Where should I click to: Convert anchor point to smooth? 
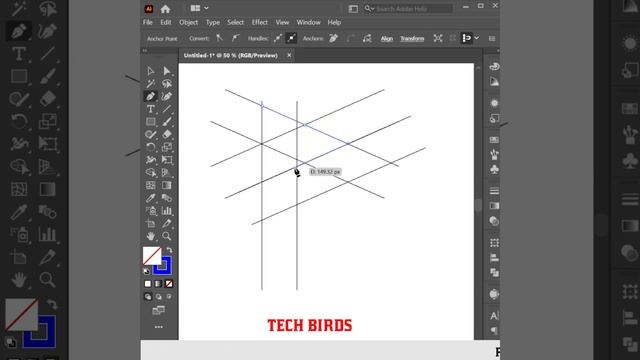pyautogui.click(x=236, y=38)
